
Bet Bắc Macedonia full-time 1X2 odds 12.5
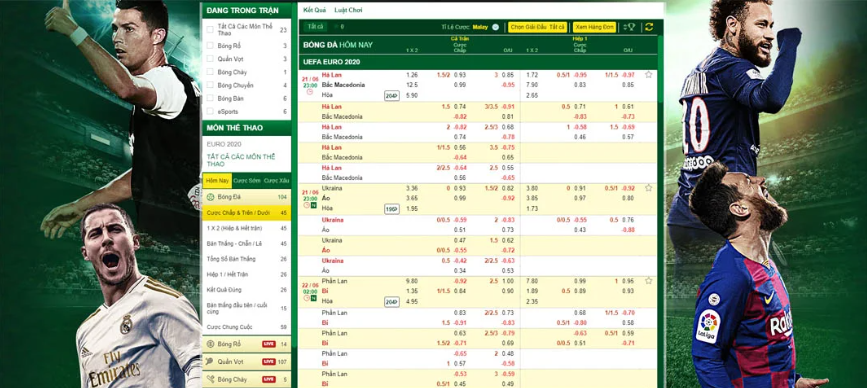coord(412,85)
